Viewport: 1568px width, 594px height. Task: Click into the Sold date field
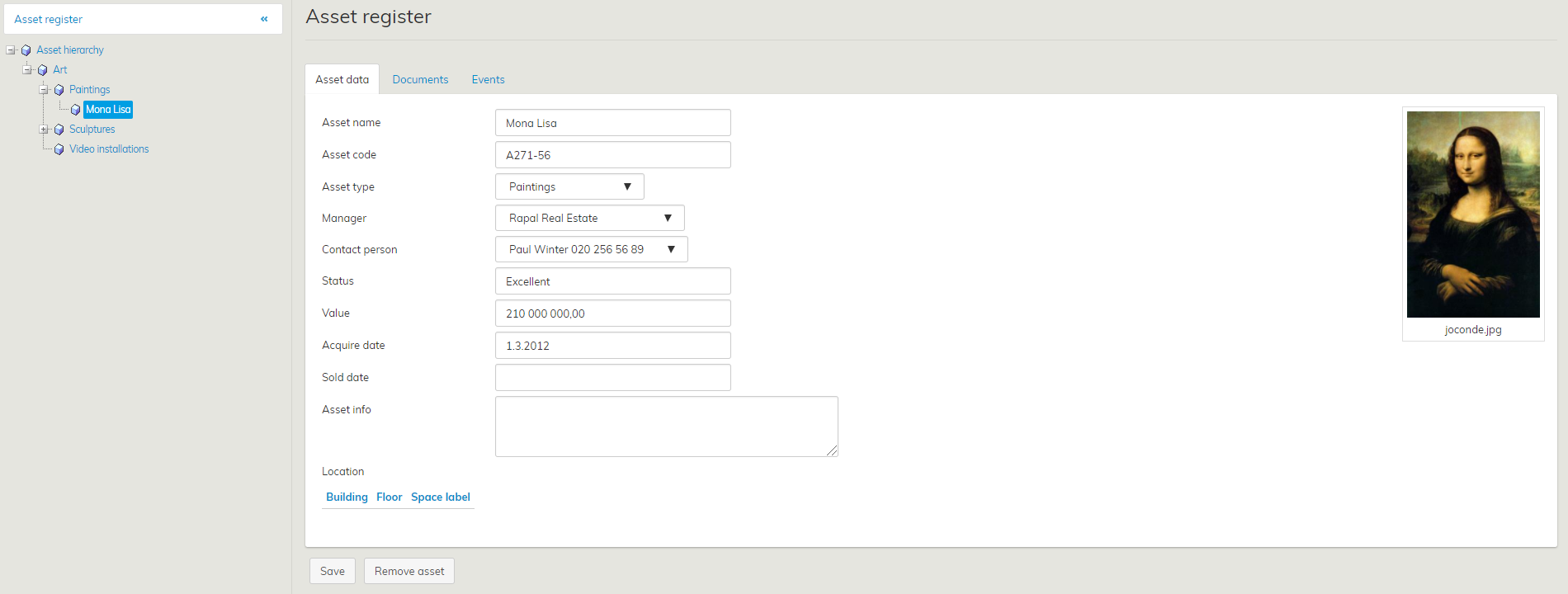(612, 378)
